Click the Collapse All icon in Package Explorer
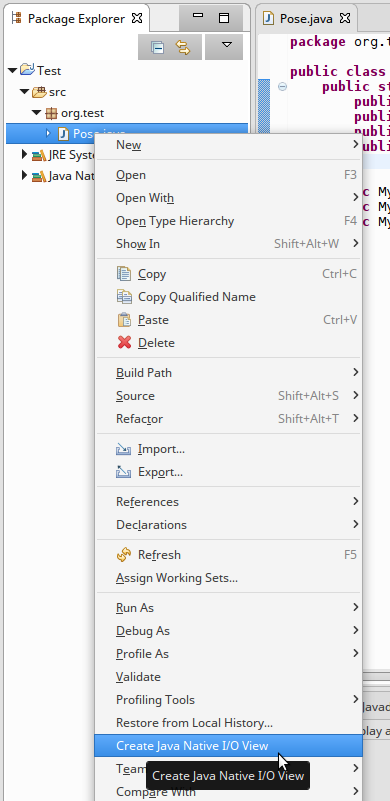 [x=157, y=48]
